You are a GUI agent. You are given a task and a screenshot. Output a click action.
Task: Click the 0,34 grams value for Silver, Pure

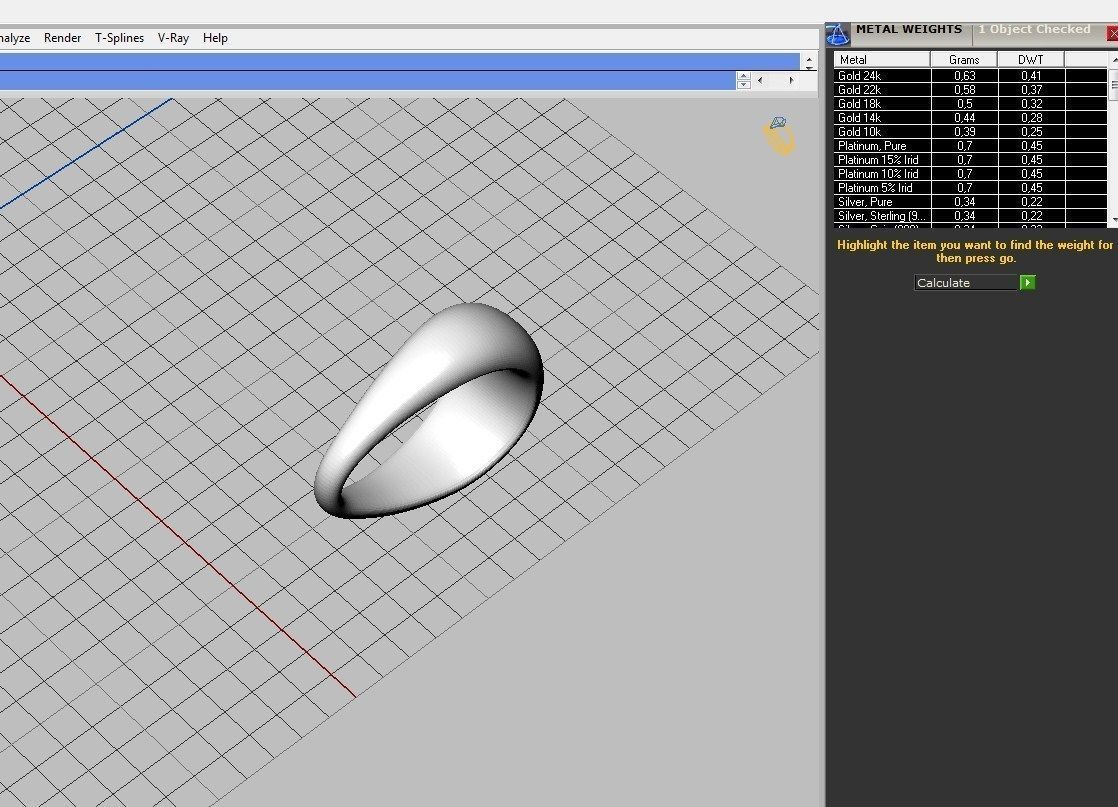(965, 202)
